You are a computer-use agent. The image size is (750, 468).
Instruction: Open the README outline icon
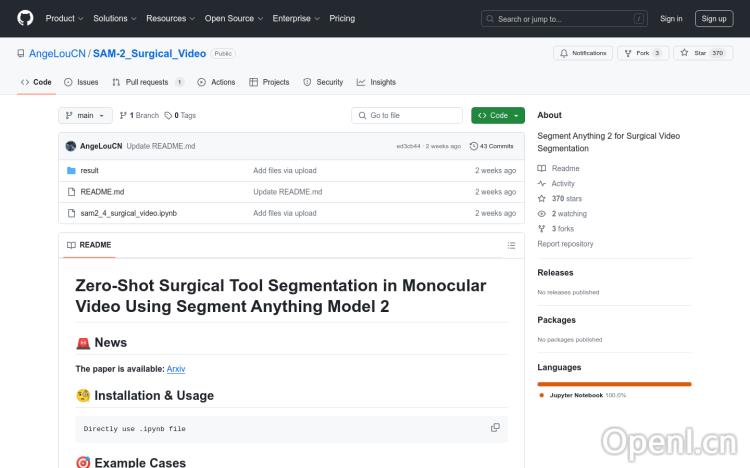click(511, 245)
